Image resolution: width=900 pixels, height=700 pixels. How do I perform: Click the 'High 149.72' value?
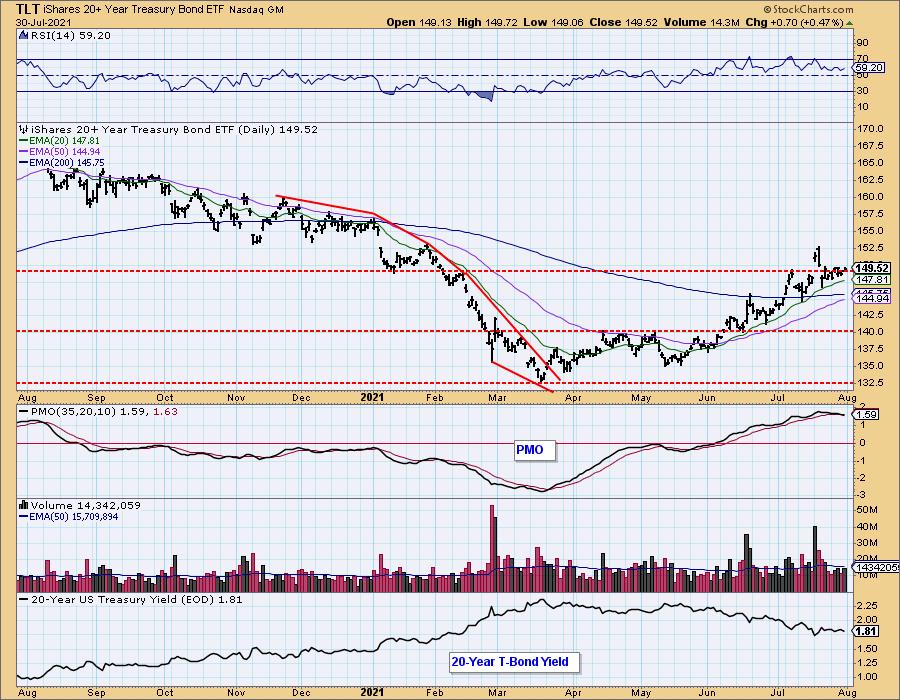487,22
